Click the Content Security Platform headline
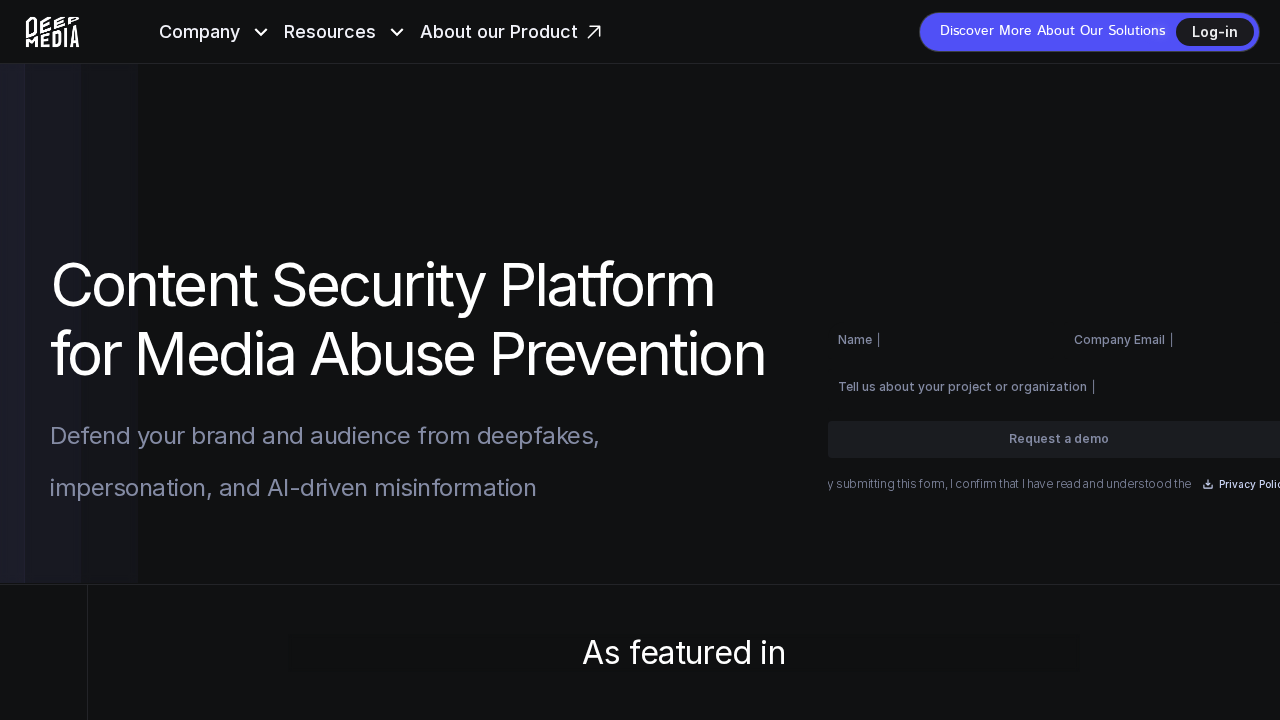 (x=407, y=321)
